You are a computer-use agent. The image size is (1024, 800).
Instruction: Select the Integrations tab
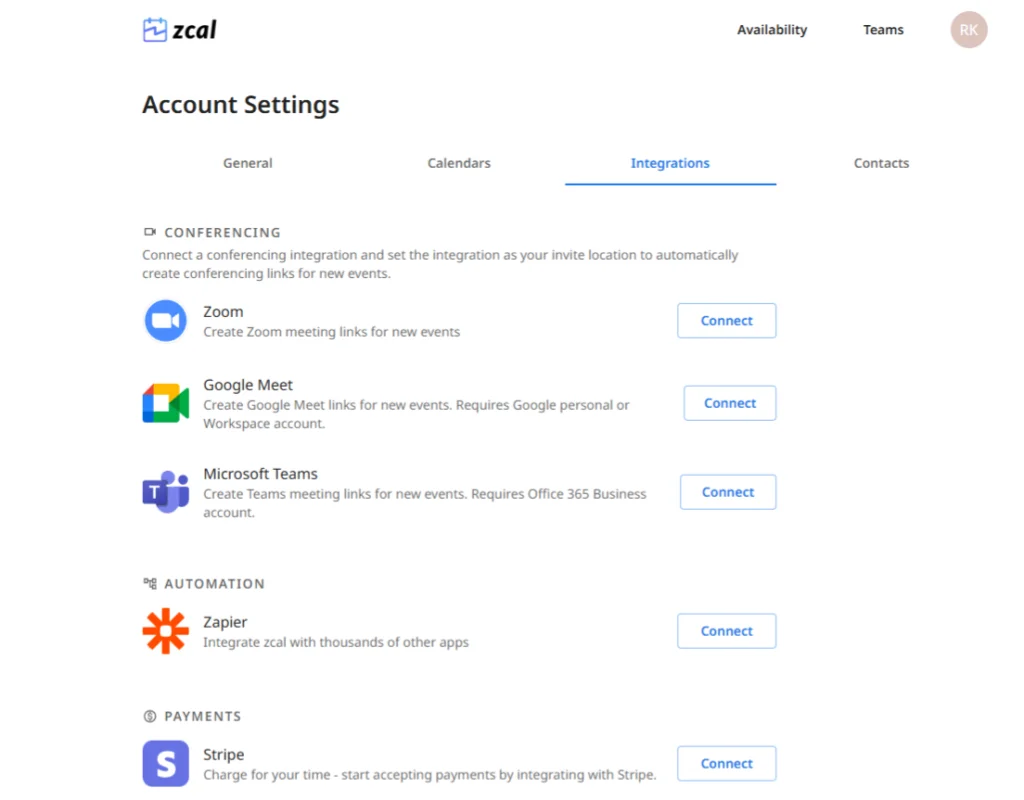670,163
